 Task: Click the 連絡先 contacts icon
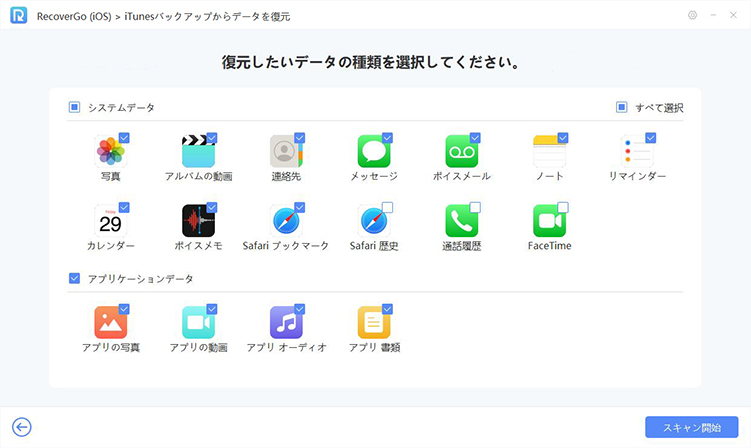tap(286, 151)
